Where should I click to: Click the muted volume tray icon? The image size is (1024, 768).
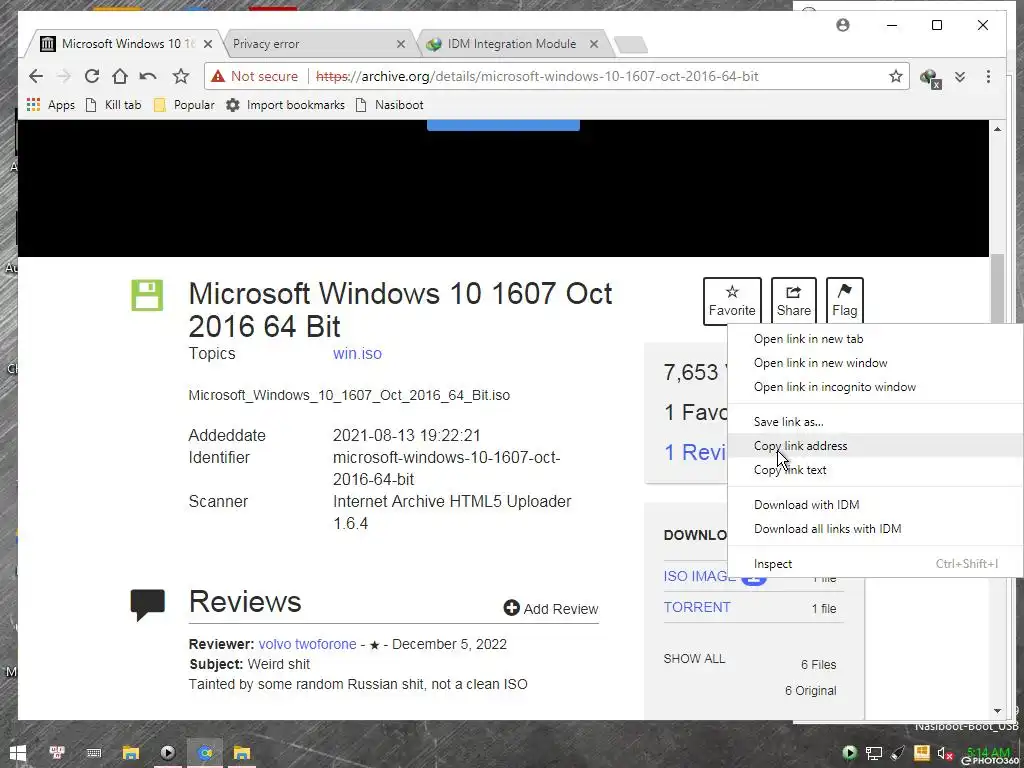pyautogui.click(x=945, y=753)
